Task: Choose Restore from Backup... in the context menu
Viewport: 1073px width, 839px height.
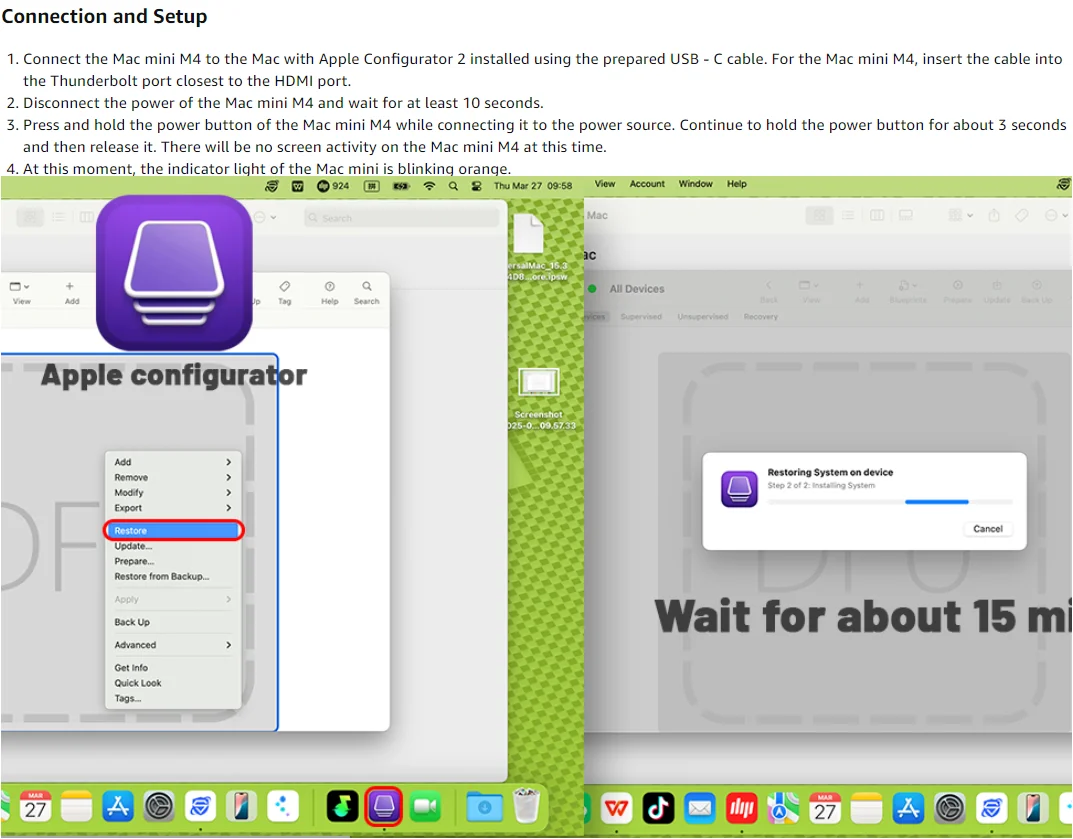Action: tap(172, 576)
